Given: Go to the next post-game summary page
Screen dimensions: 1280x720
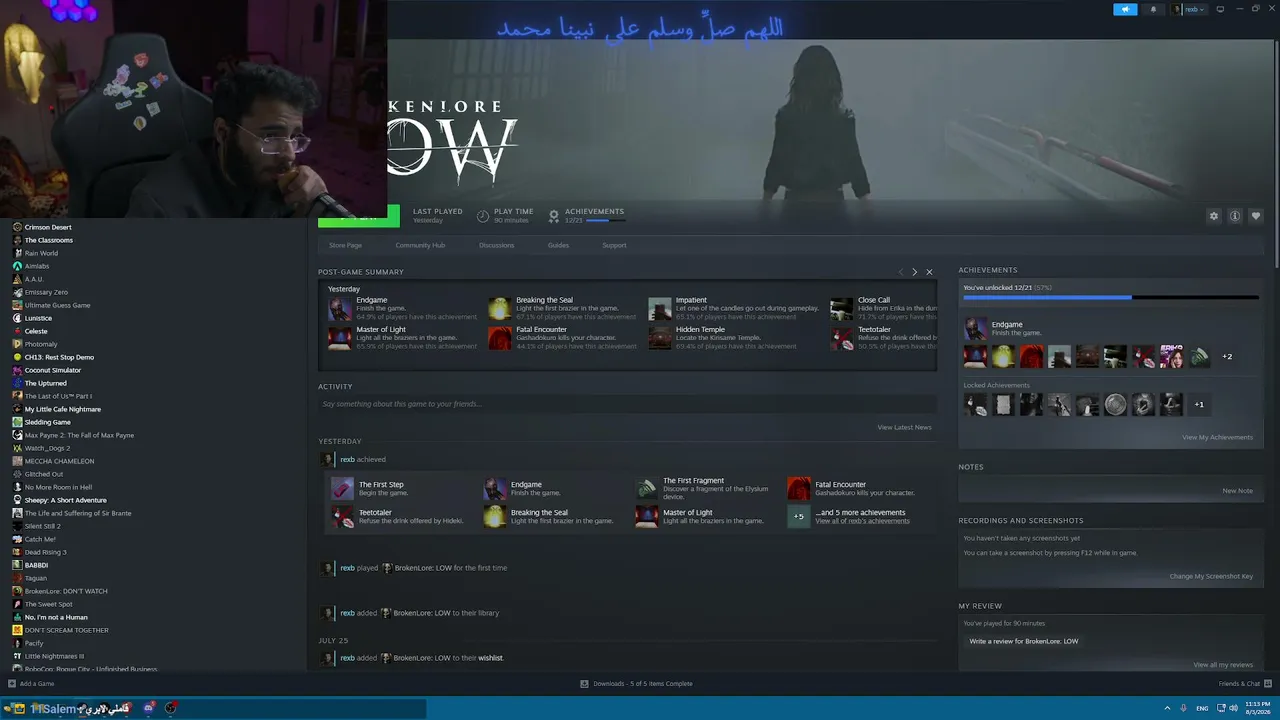Looking at the screenshot, I should point(914,272).
